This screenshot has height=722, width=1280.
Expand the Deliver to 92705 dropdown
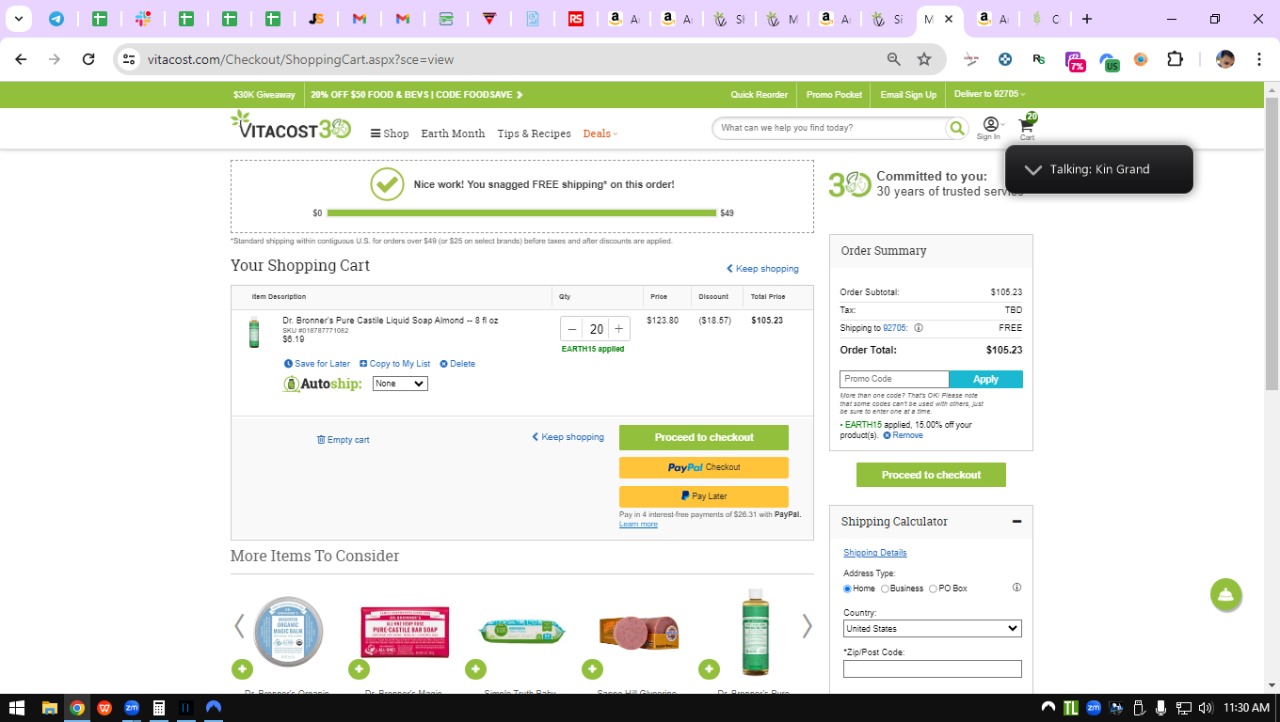point(990,94)
